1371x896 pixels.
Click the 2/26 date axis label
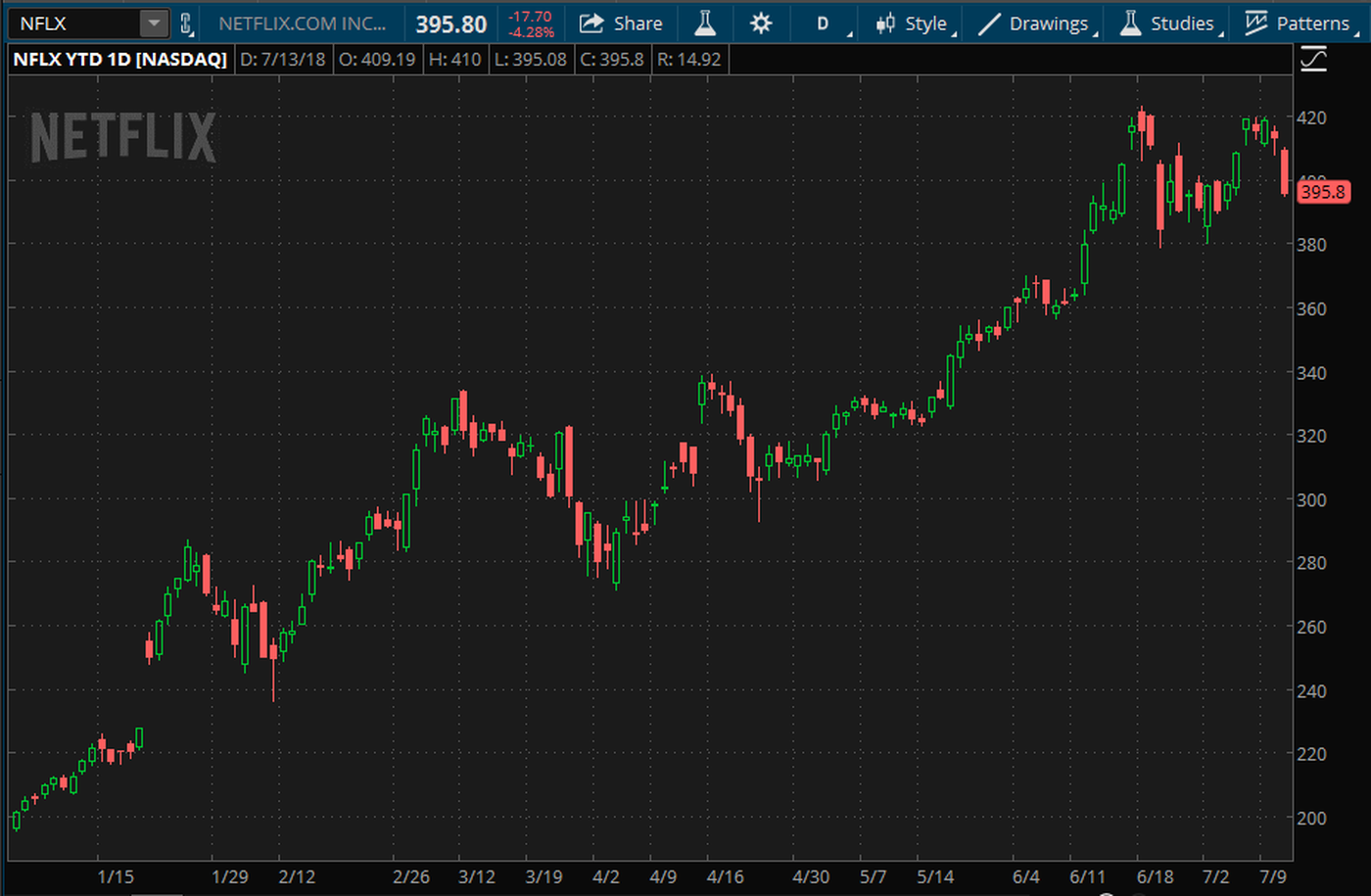point(411,876)
